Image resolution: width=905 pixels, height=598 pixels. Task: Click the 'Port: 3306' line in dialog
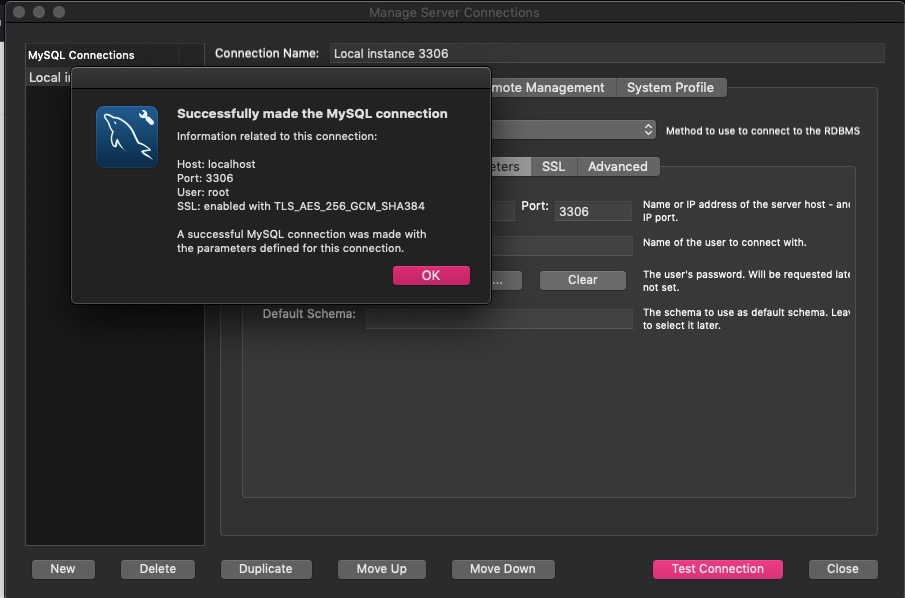(x=205, y=178)
